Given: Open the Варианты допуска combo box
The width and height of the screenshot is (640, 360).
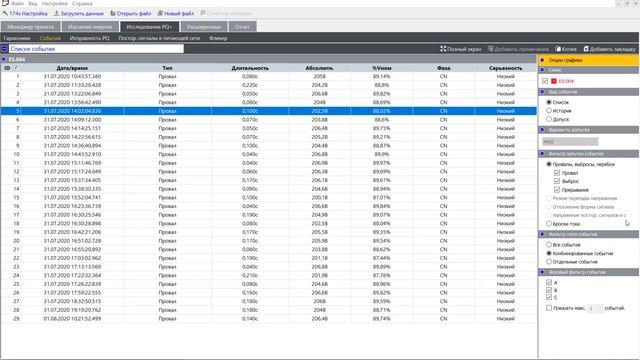Looking at the screenshot, I should click(x=570, y=142).
